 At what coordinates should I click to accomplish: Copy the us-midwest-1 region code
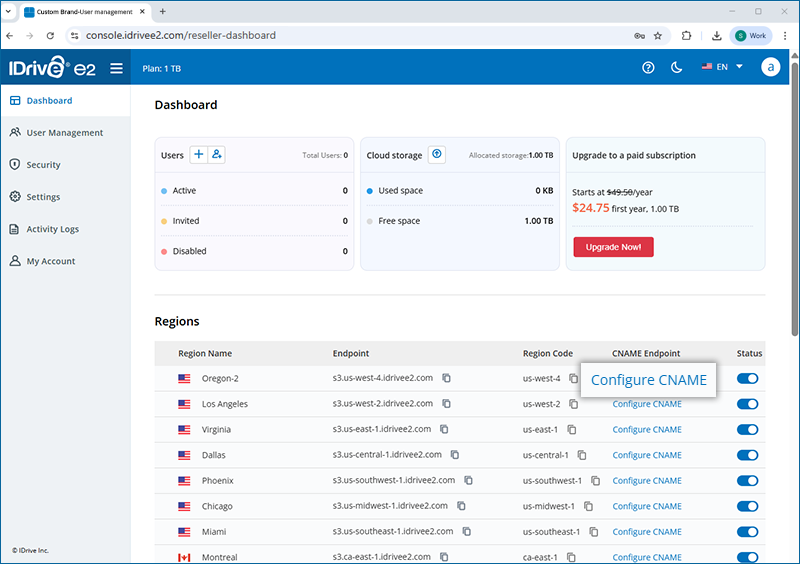tap(588, 506)
